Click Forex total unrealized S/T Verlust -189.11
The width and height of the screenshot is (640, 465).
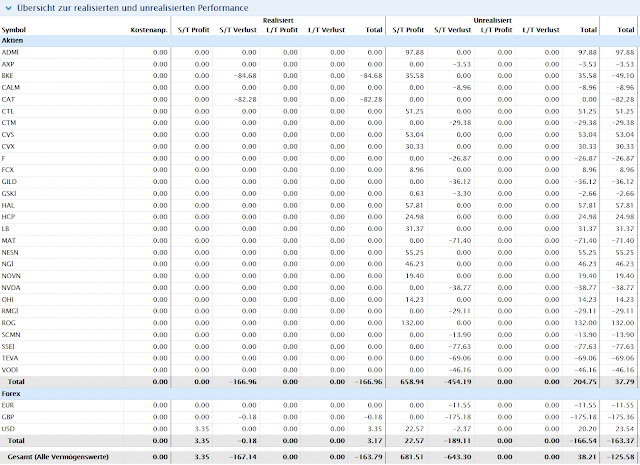point(457,441)
